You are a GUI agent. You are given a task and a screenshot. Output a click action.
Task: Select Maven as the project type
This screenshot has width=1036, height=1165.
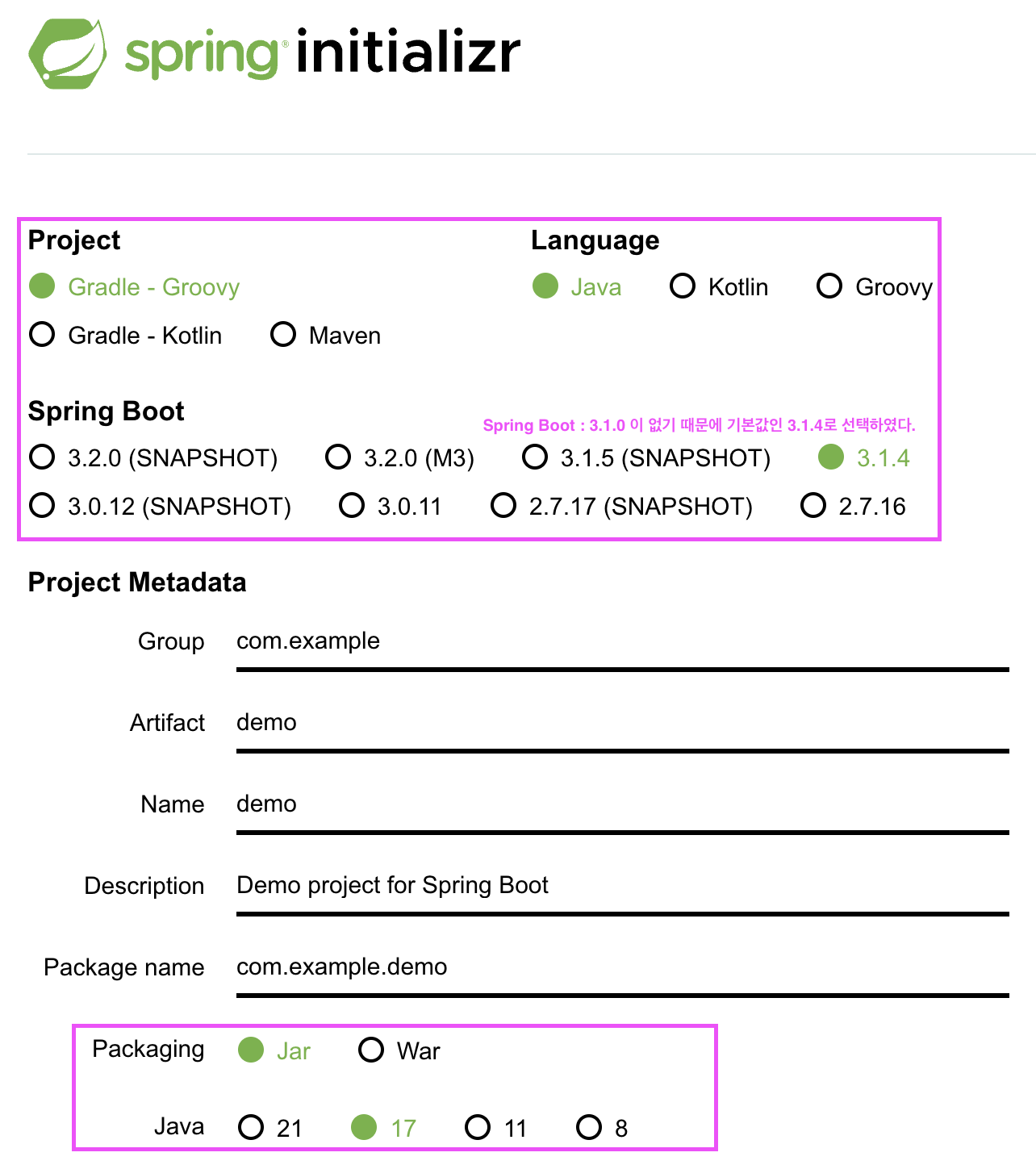(x=325, y=335)
